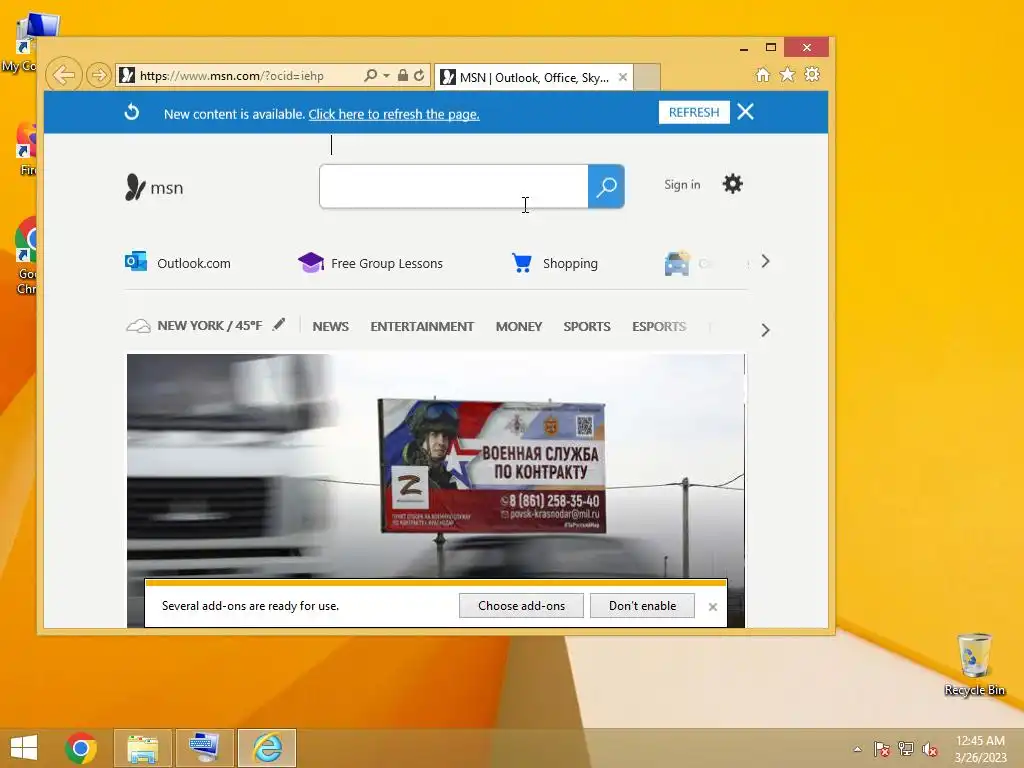Click the address bar search magnifier icon

[x=370, y=75]
